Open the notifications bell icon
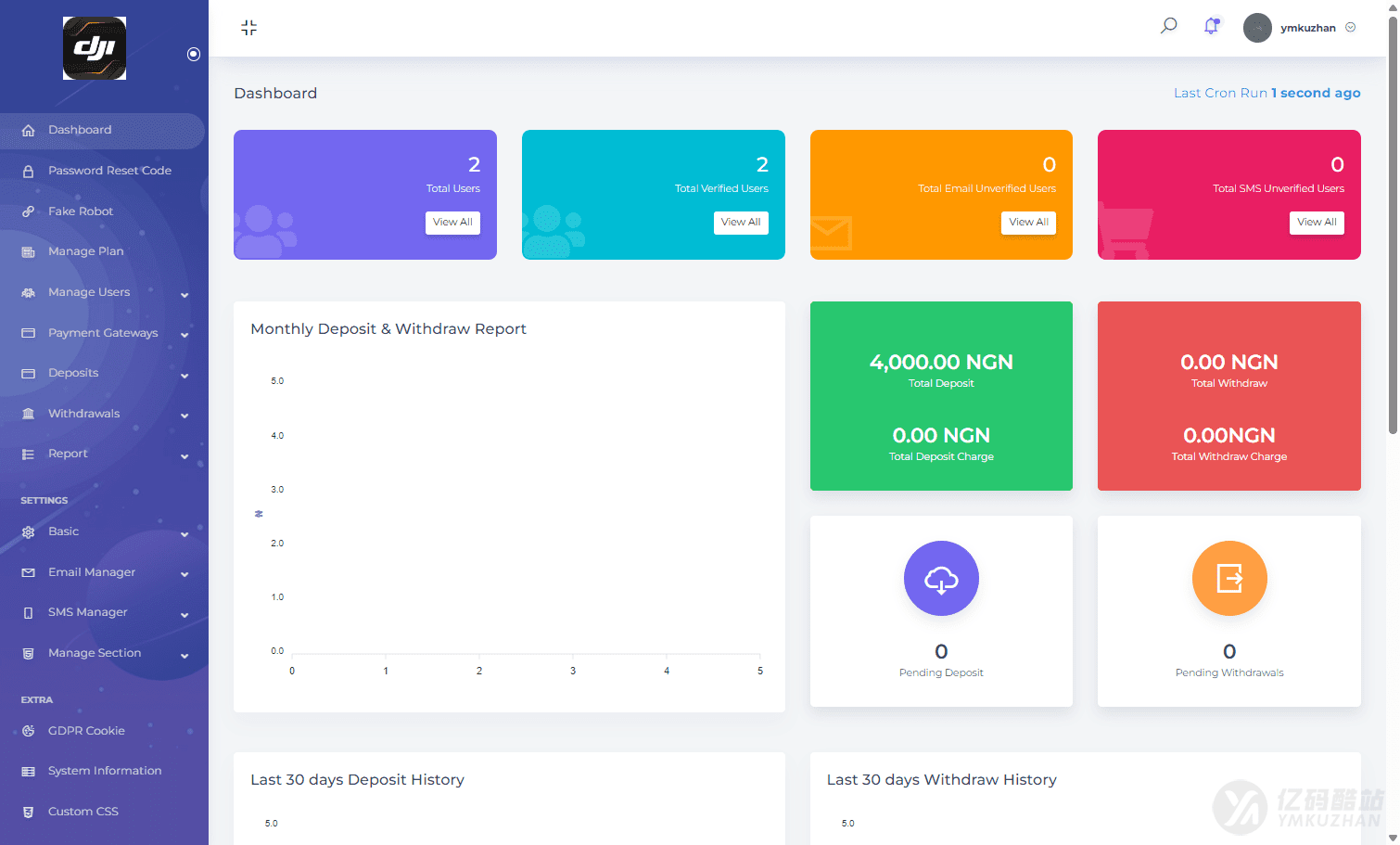1400x845 pixels. point(1211,27)
